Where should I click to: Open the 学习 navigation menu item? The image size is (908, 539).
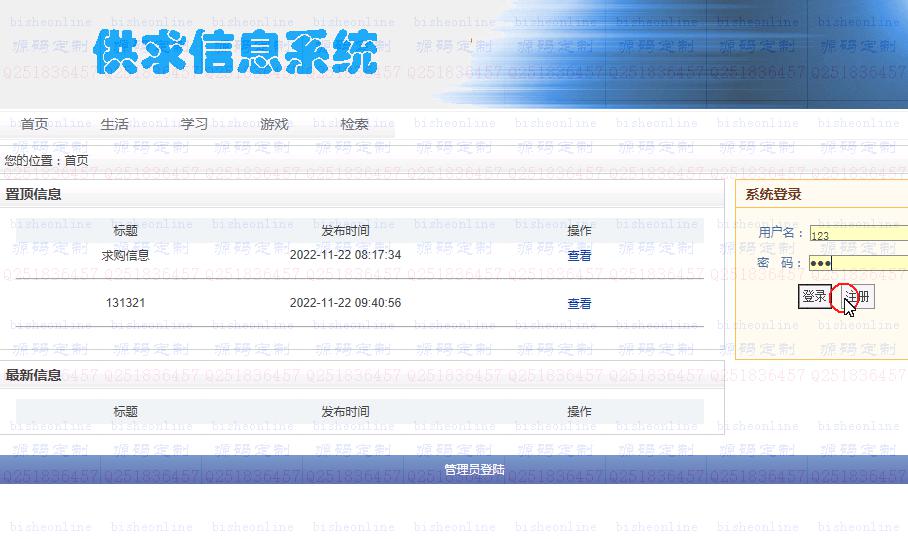pos(194,124)
